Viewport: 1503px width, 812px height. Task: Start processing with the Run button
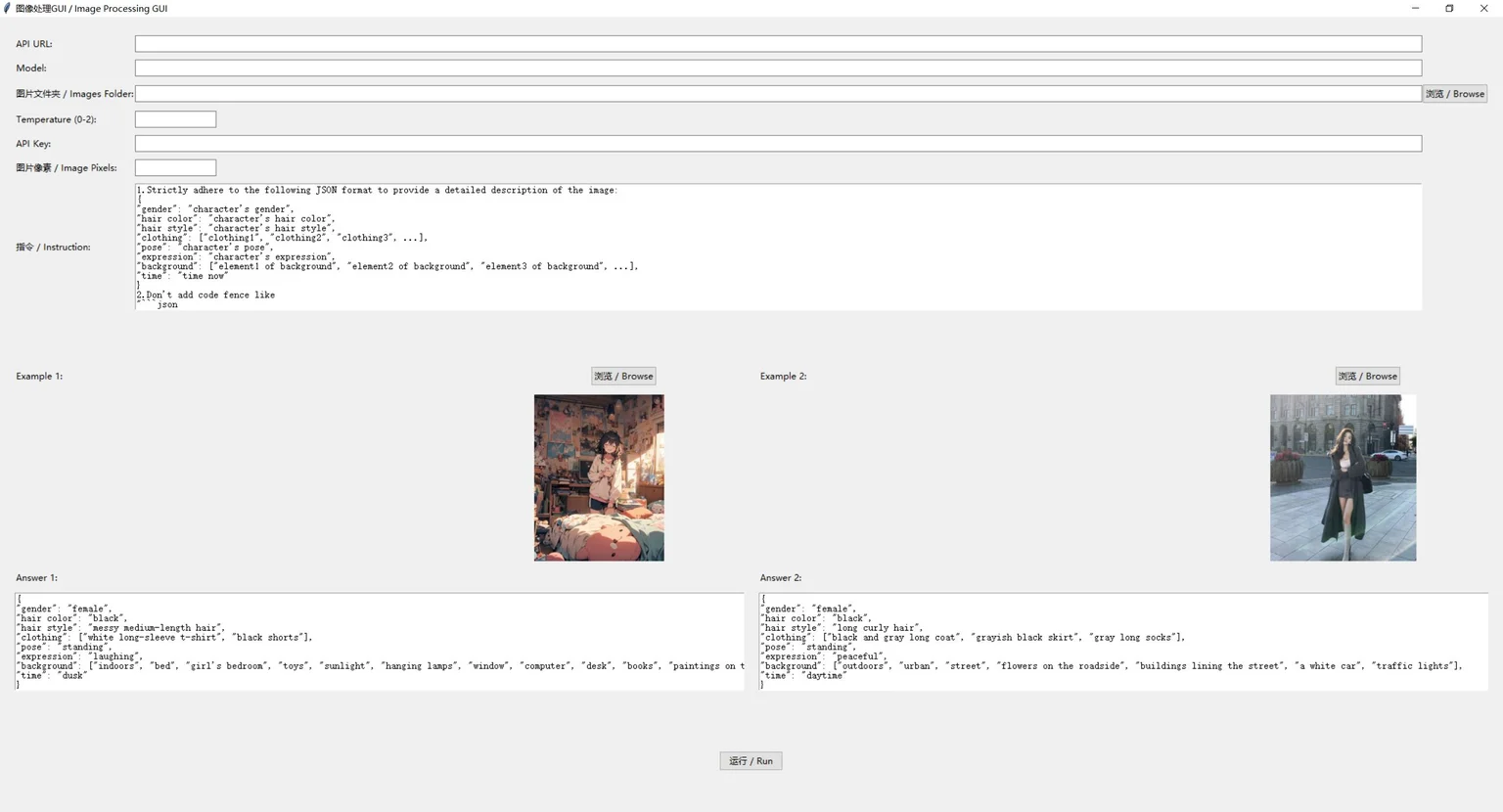click(751, 761)
